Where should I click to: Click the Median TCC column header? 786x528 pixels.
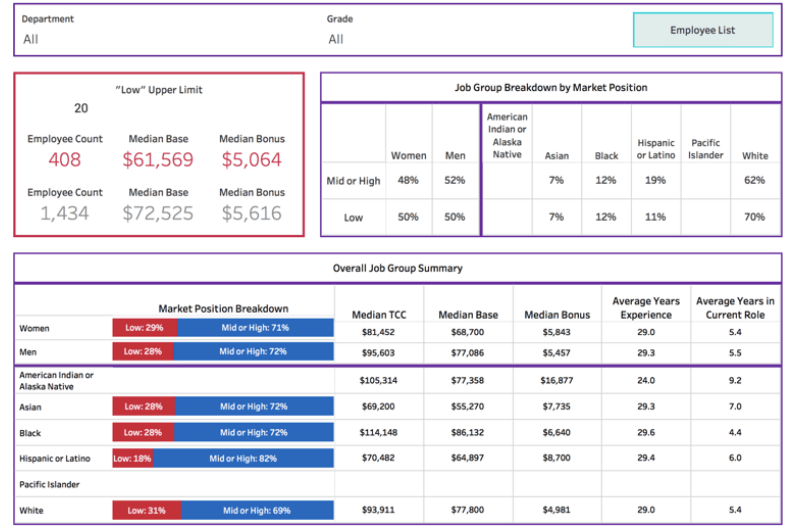pyautogui.click(x=379, y=315)
